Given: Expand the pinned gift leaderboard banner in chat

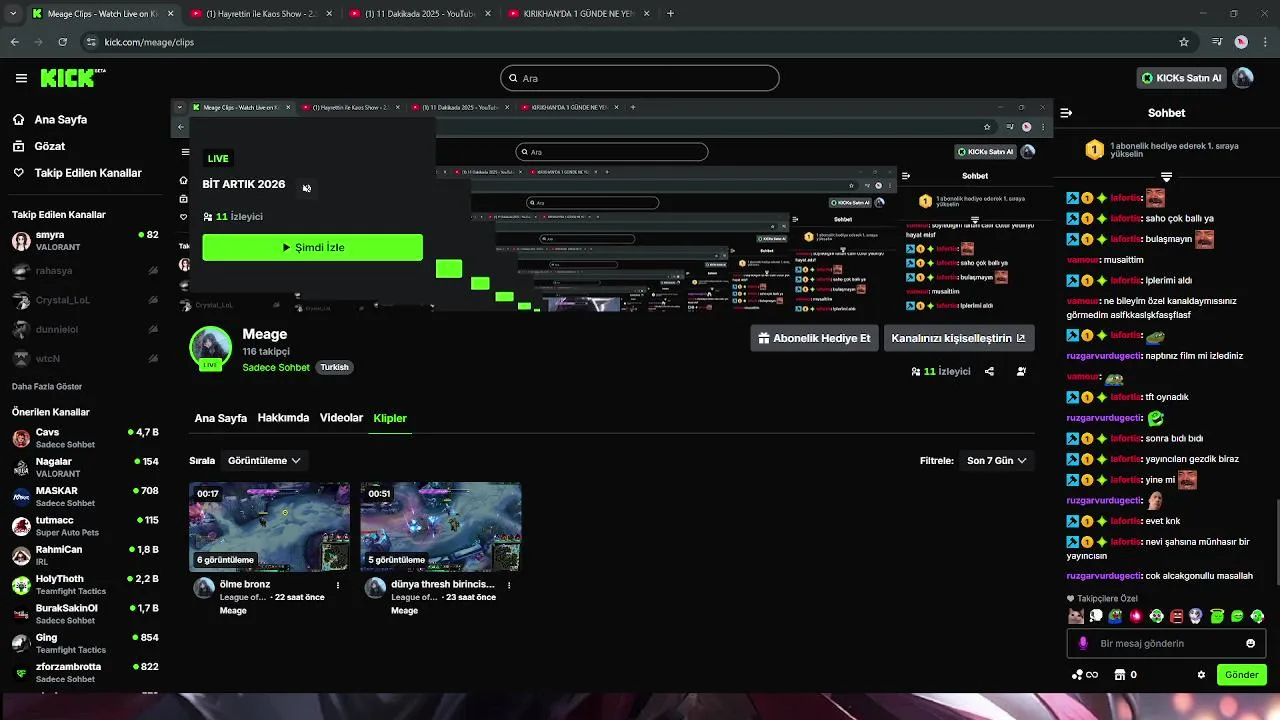Looking at the screenshot, I should click(x=1166, y=177).
